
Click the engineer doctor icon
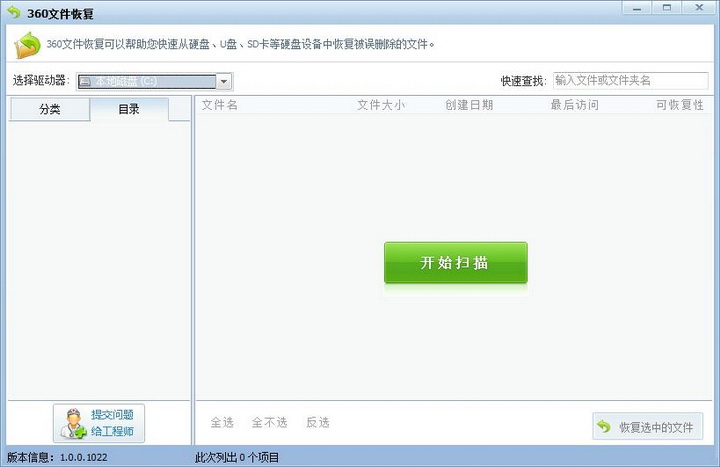73,424
